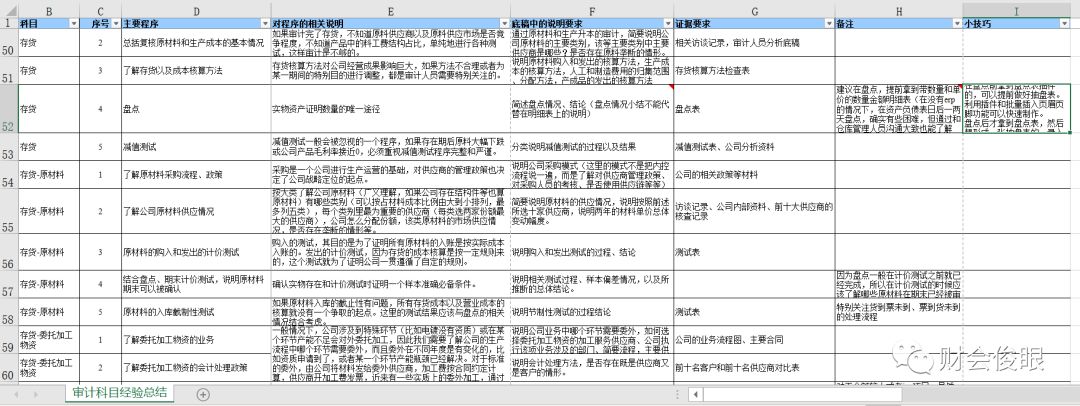
Task: Add a new sheet with the plus icon
Action: (x=202, y=394)
